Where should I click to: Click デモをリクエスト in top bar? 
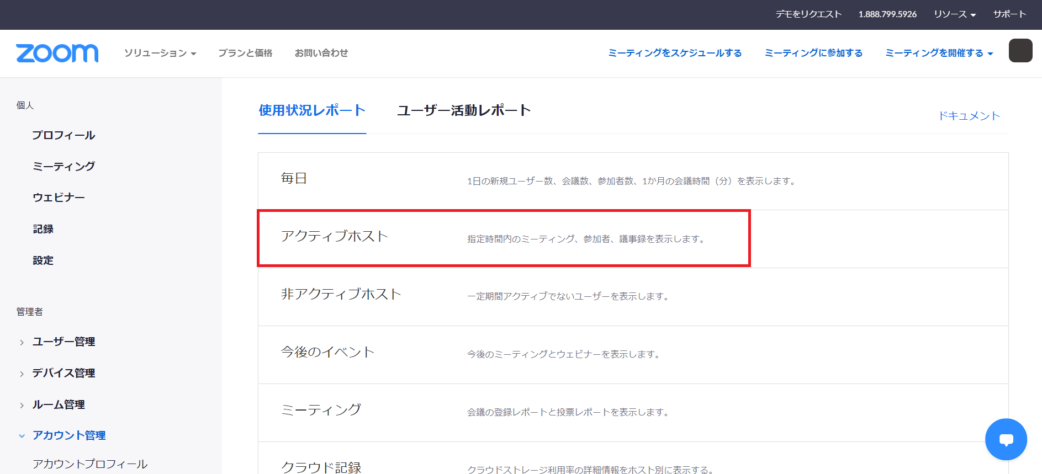pos(809,14)
